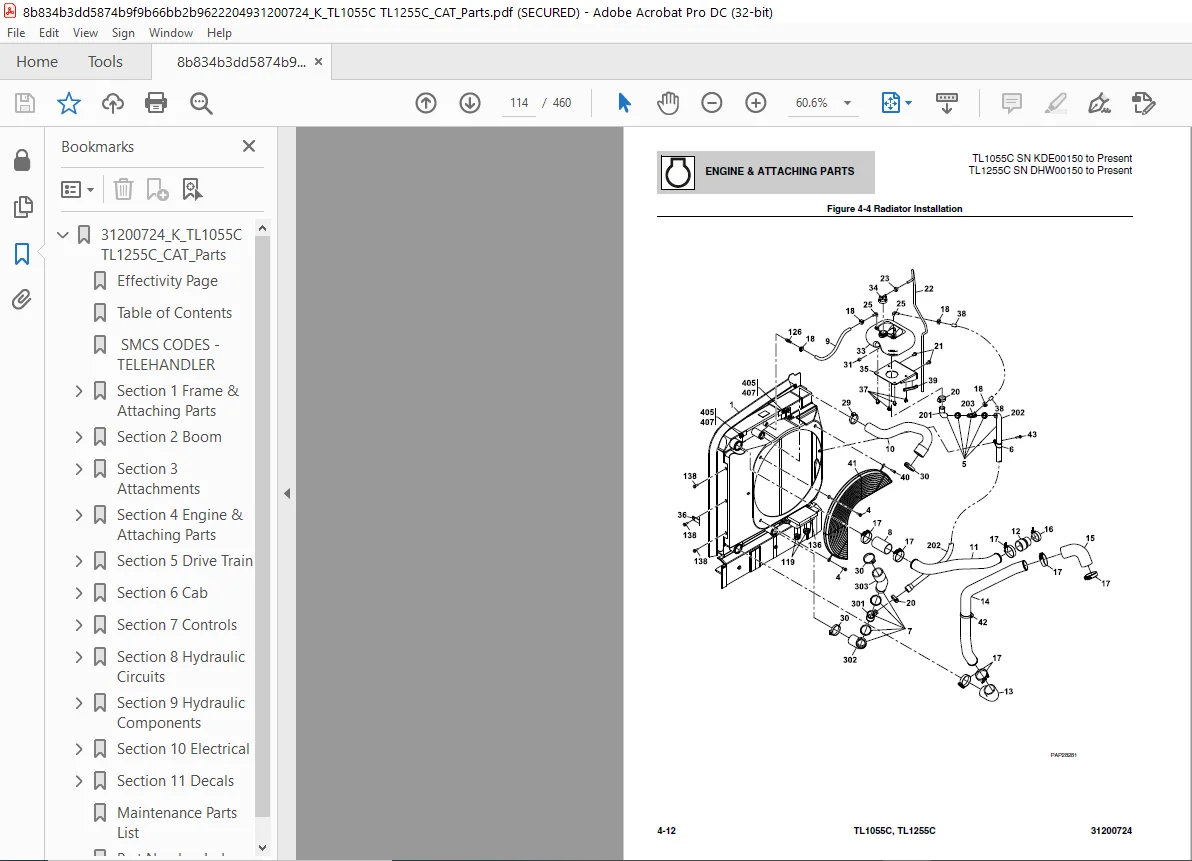Switch to the Home tab
Image resolution: width=1192 pixels, height=861 pixels.
[x=37, y=62]
